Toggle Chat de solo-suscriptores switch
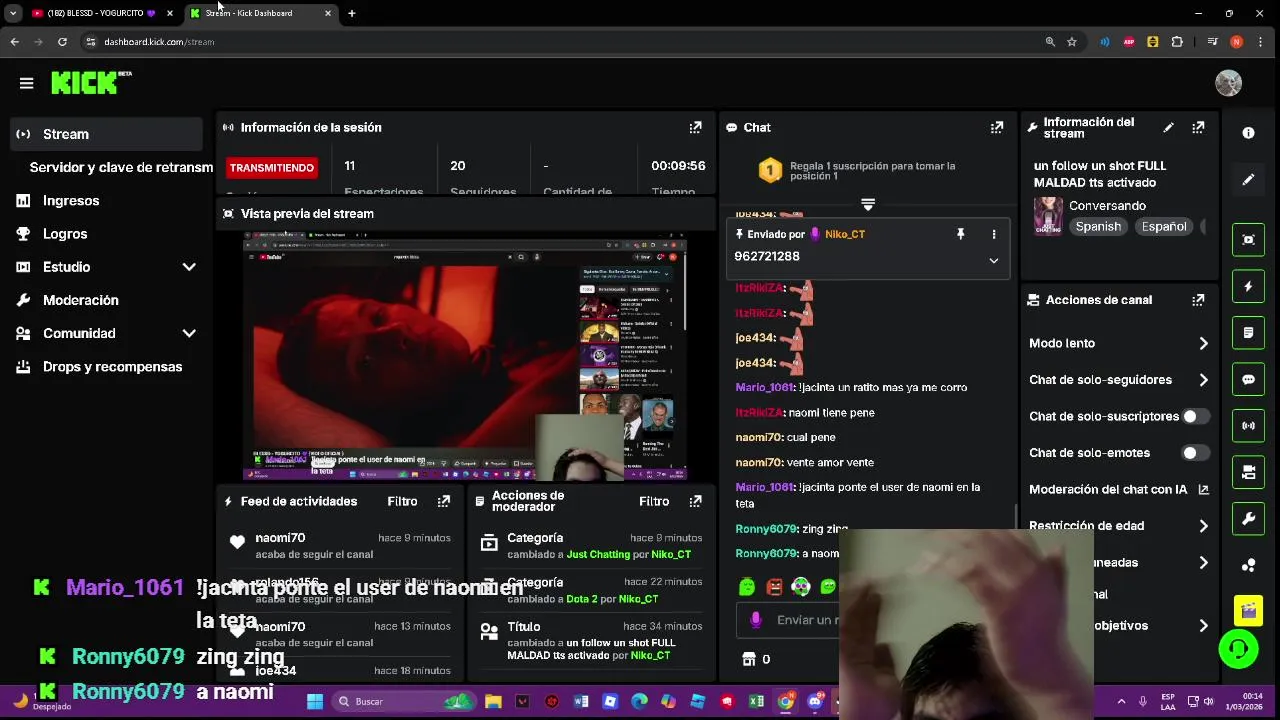 pos(1195,416)
